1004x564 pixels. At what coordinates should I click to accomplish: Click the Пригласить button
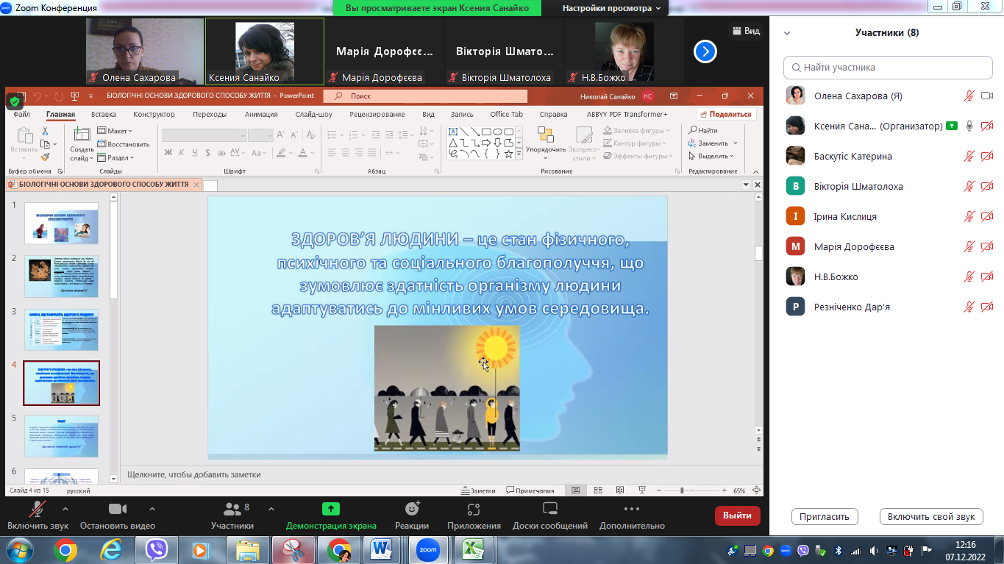(x=825, y=517)
